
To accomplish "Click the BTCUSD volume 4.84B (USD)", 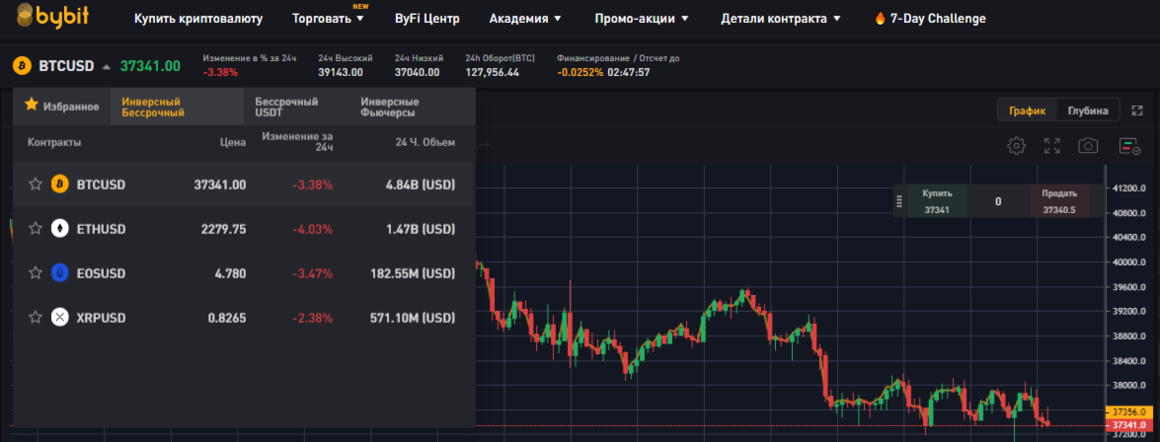I will tap(420, 184).
